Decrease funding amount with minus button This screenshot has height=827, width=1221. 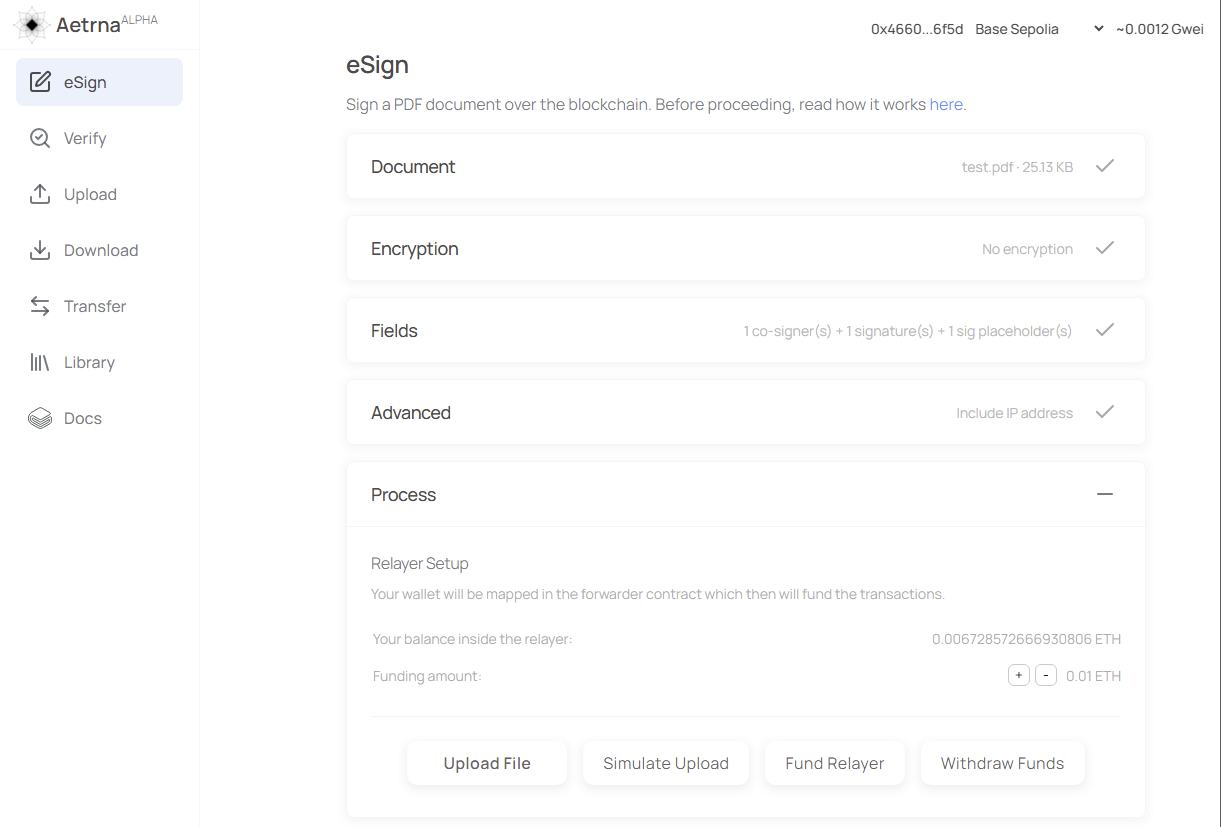[1045, 676]
